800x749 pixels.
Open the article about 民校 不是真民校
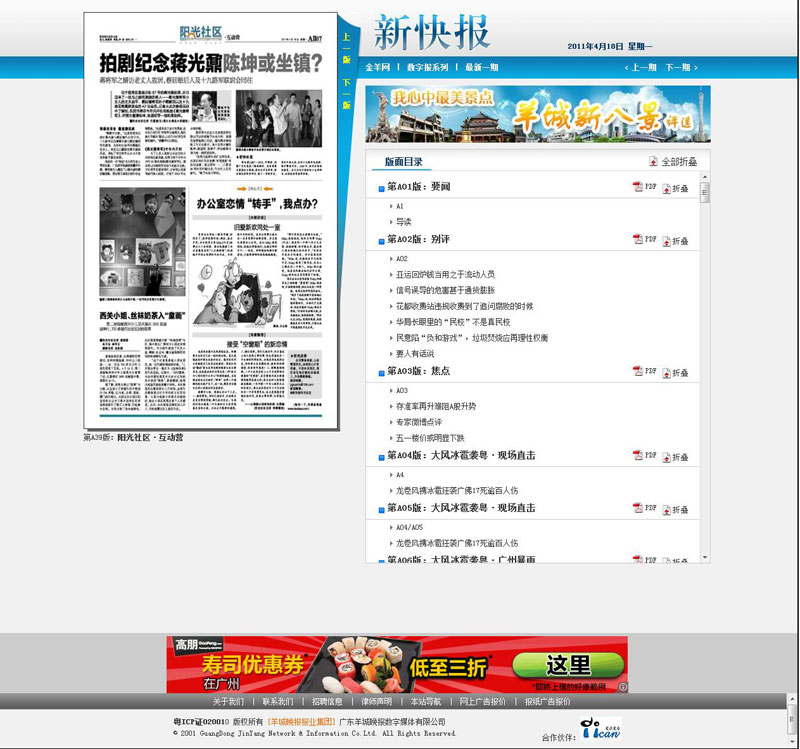pos(453,322)
